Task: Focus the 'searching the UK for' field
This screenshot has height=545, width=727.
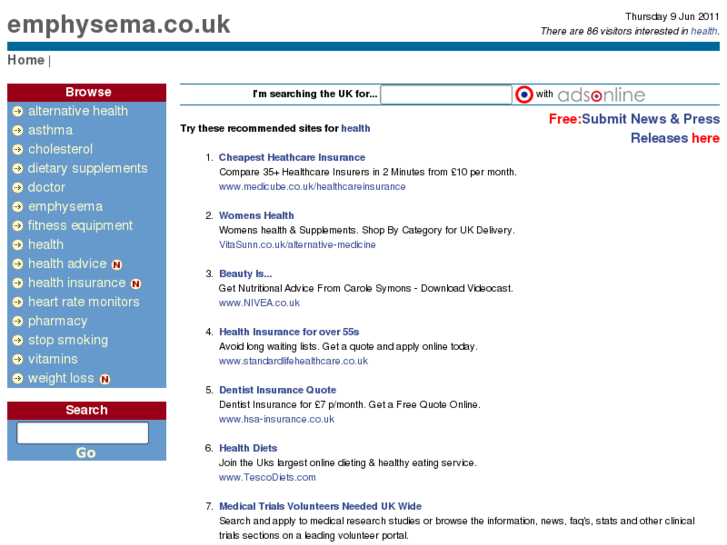Action: click(446, 95)
